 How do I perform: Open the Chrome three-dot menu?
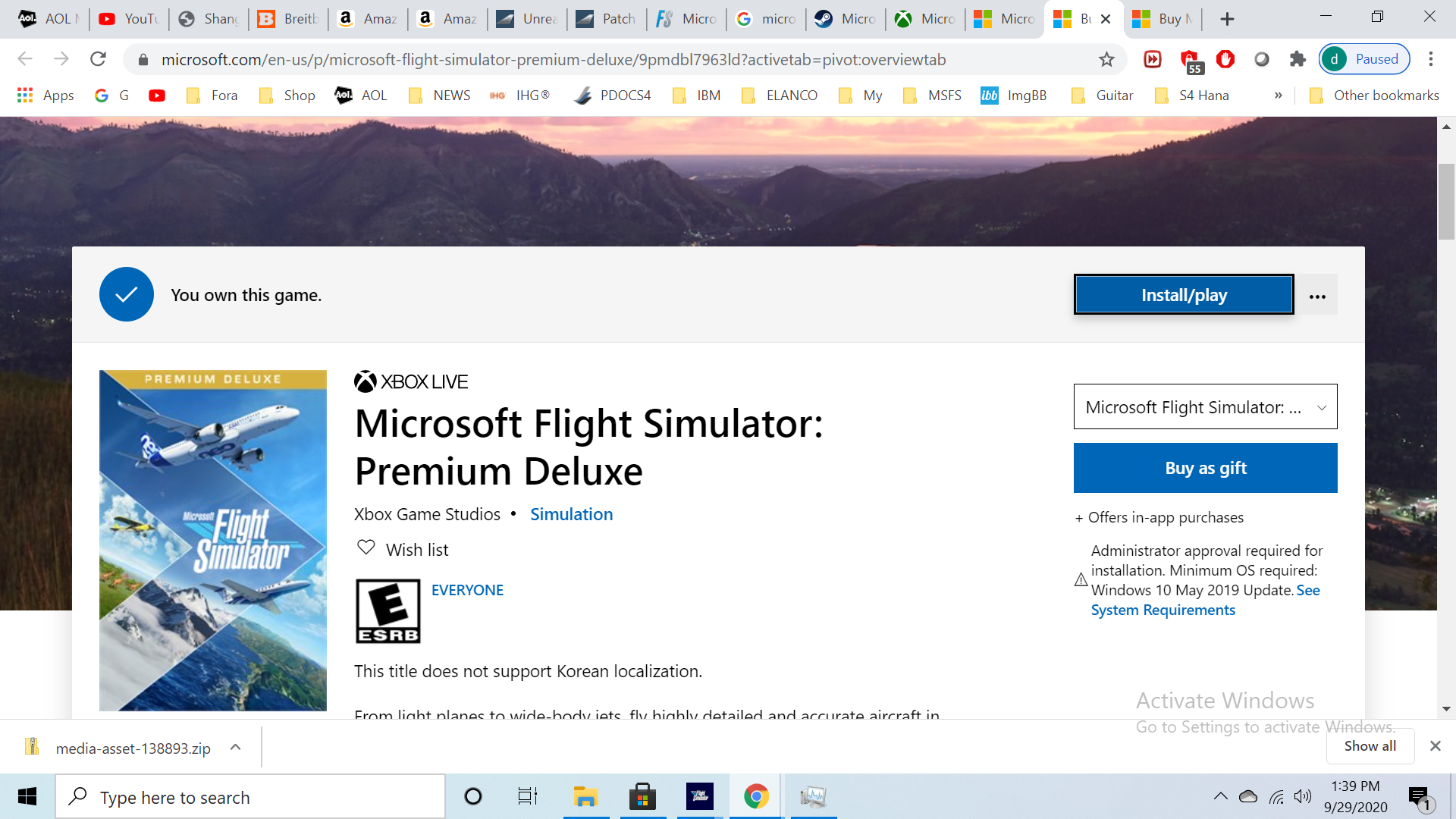[1431, 59]
